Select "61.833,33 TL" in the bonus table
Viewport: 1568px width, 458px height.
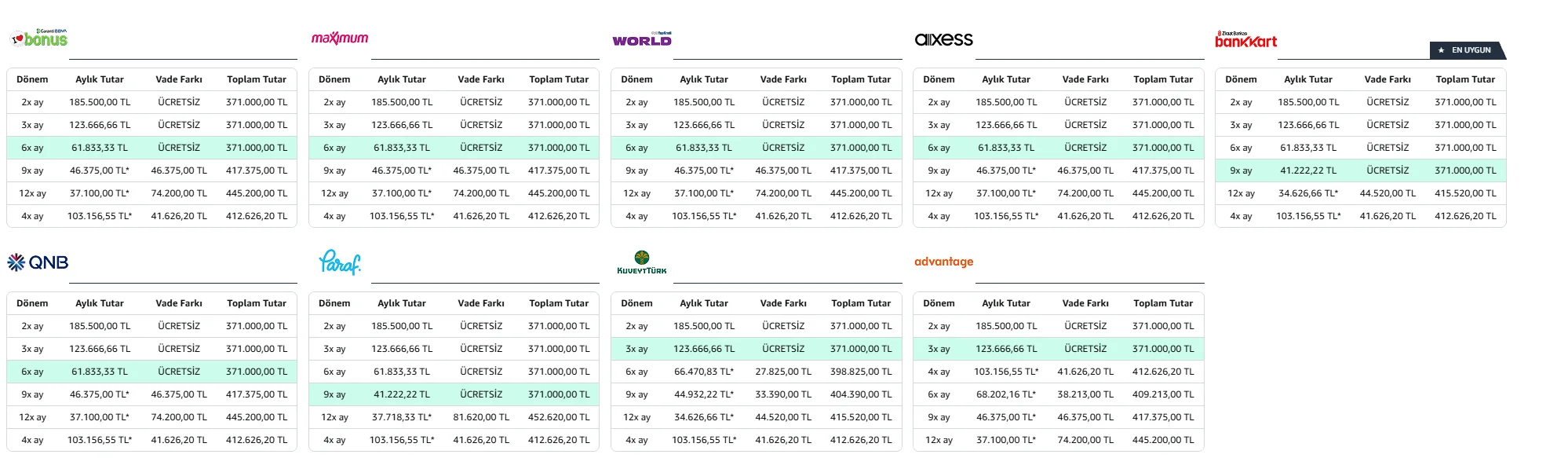point(100,148)
